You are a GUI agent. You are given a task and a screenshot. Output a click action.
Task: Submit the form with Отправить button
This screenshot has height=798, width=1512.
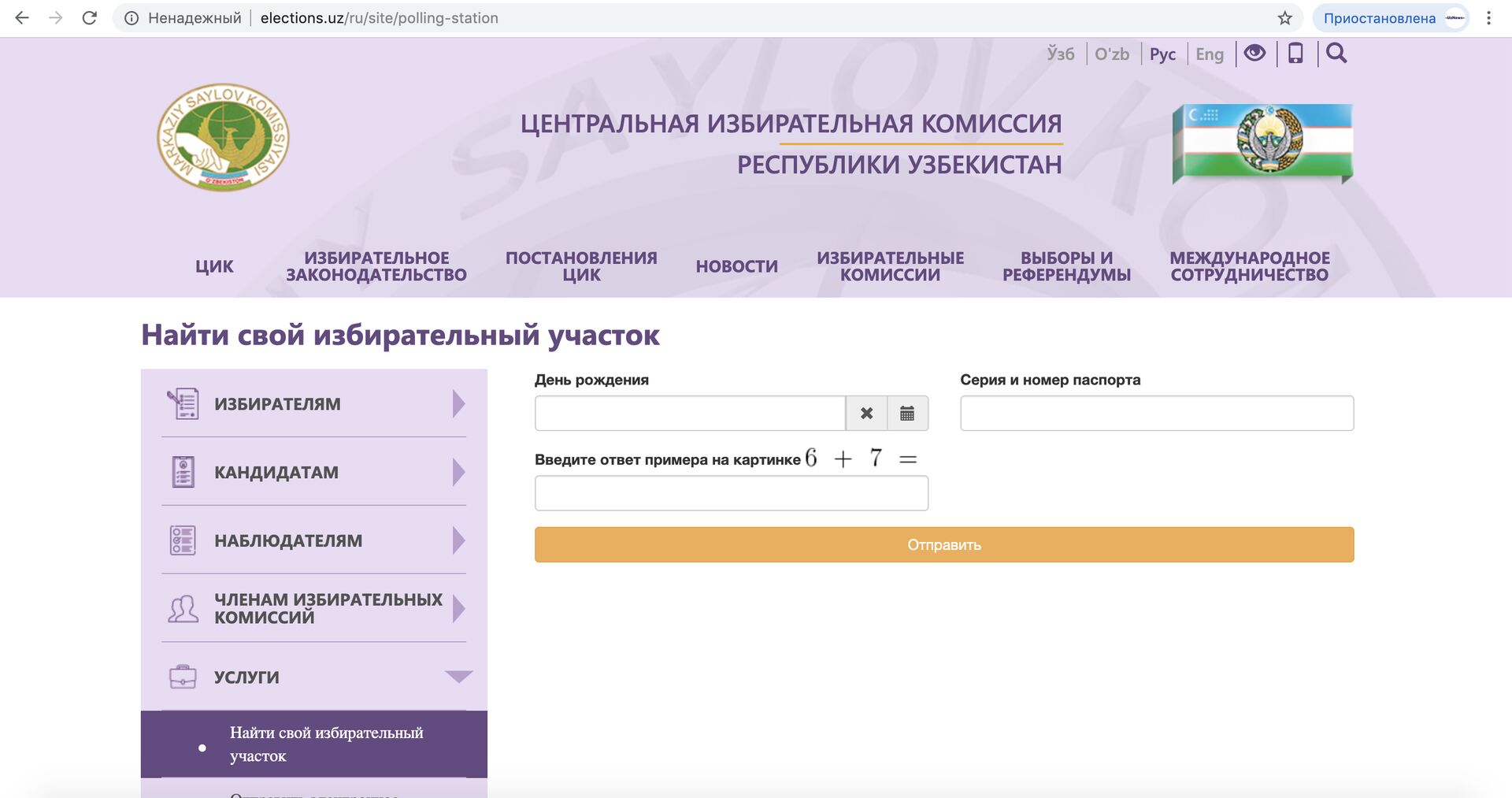click(x=944, y=544)
